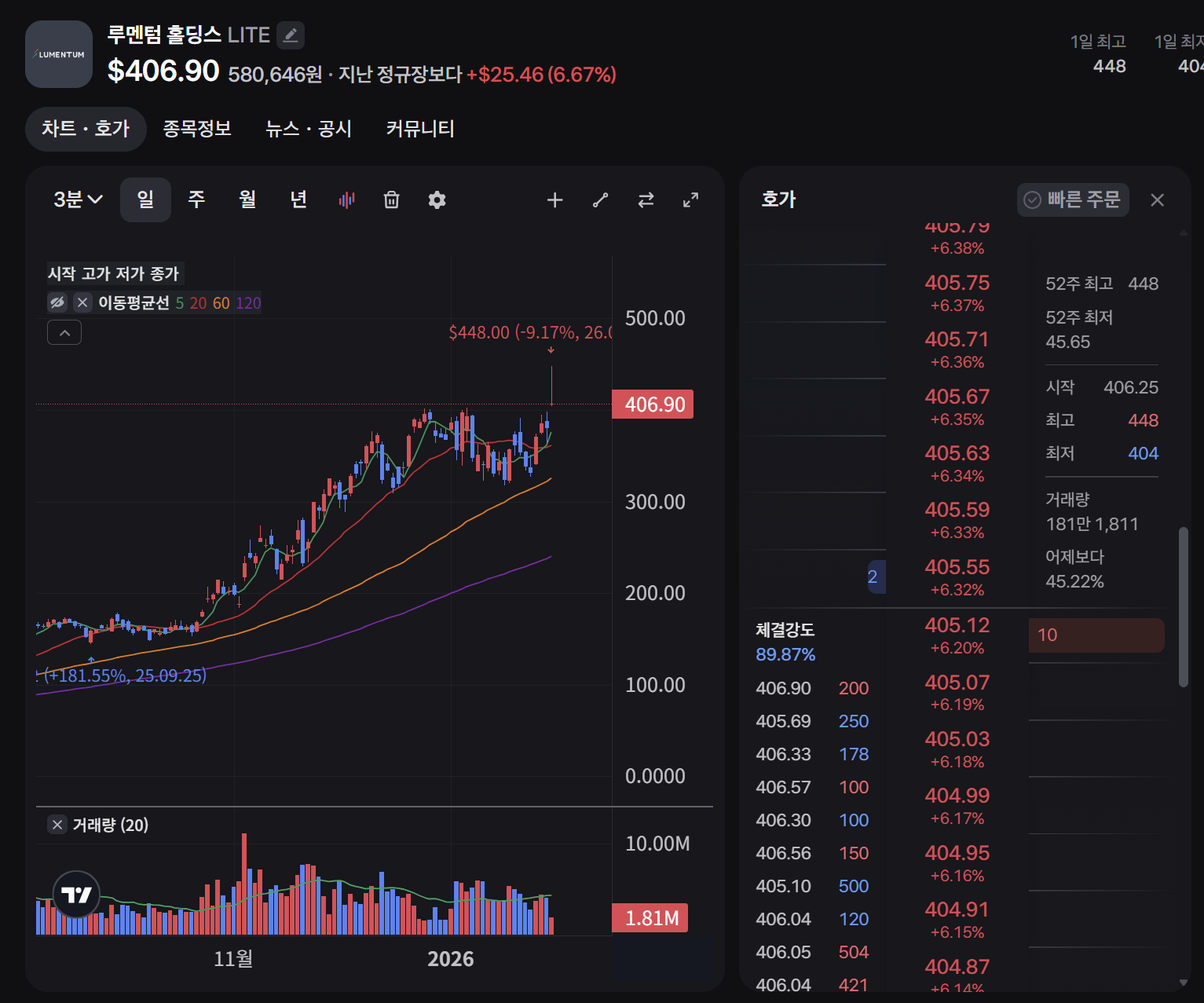Remove the moving average indicator
The width and height of the screenshot is (1204, 1003).
pyautogui.click(x=82, y=302)
